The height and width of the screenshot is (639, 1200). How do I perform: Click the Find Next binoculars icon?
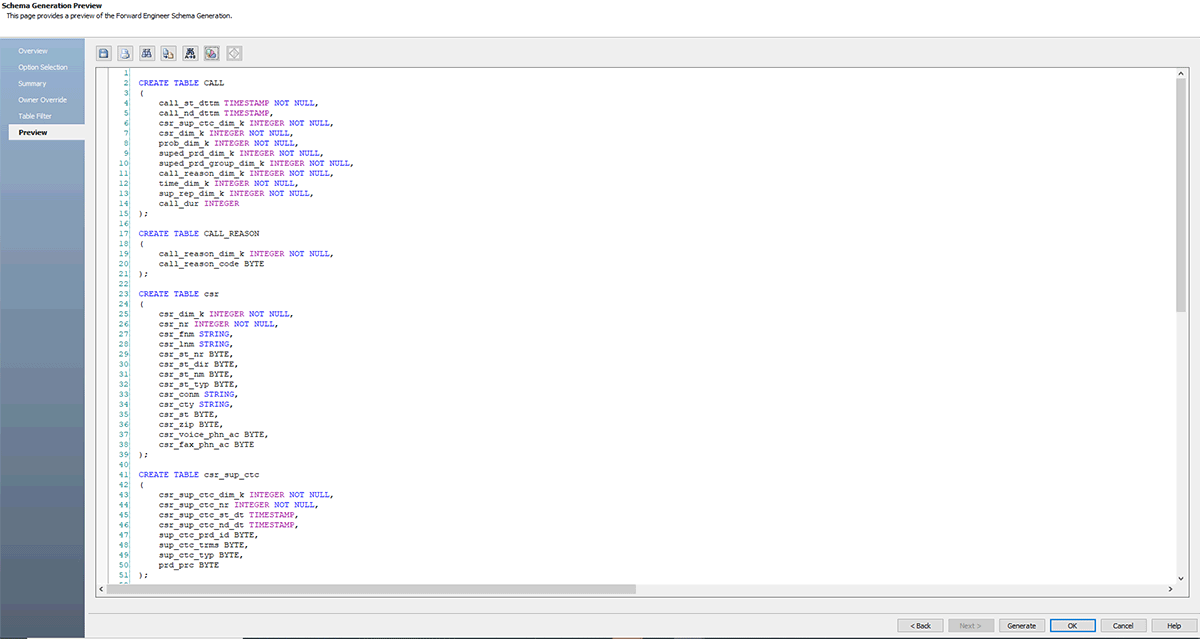coord(190,53)
